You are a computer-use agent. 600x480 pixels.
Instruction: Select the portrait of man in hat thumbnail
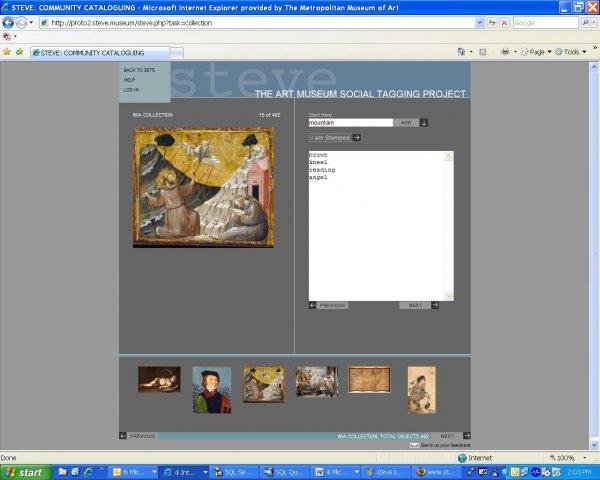pos(212,390)
